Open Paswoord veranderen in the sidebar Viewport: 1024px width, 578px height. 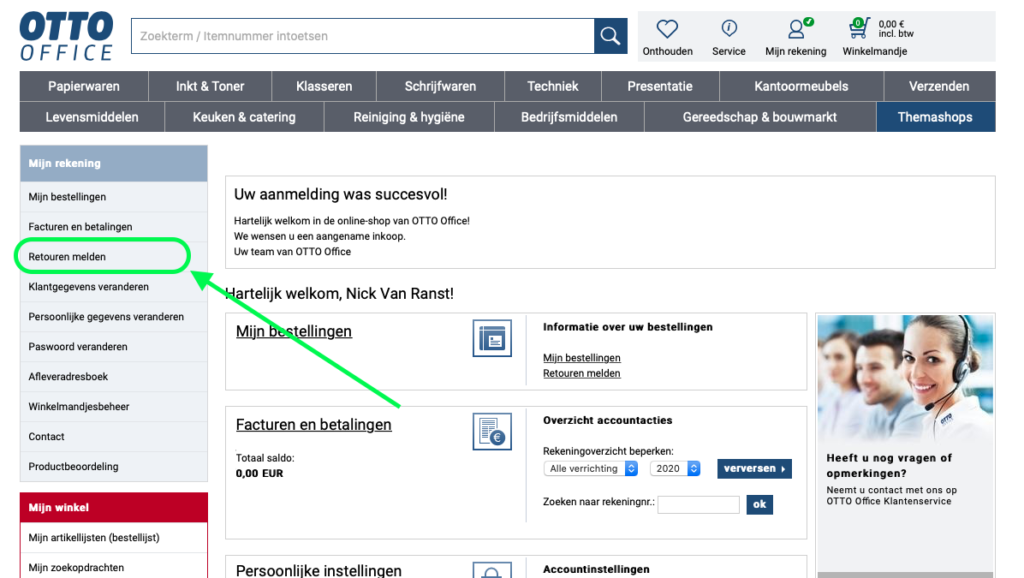click(x=114, y=347)
